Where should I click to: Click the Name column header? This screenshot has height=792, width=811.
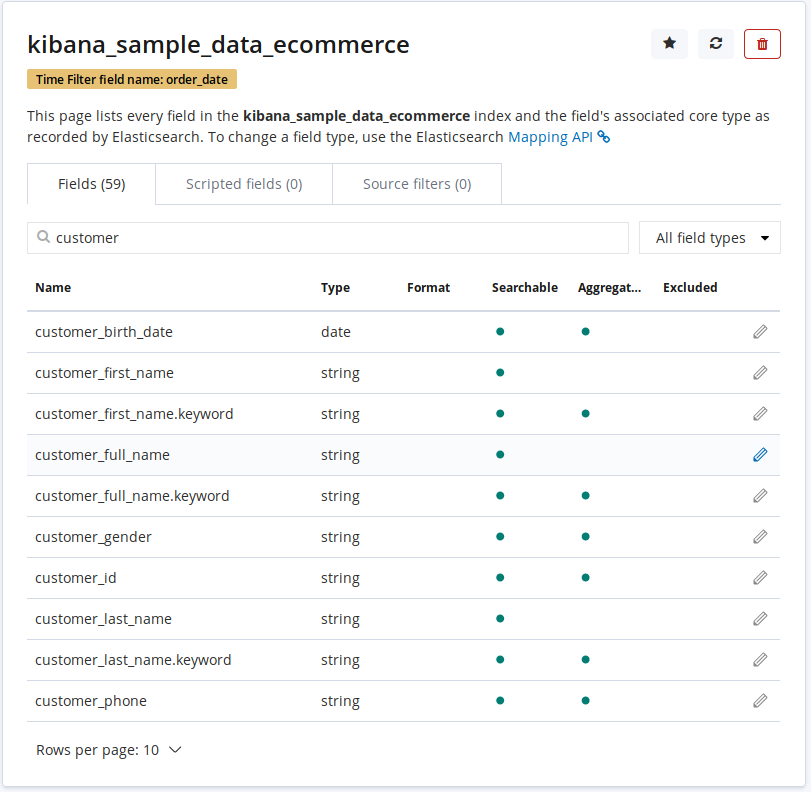(53, 287)
